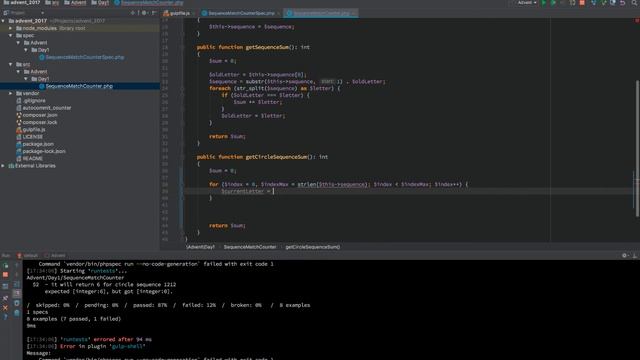This screenshot has width=640, height=360.
Task: Hide the Run tool window
Action: pyautogui.click(x=635, y=256)
